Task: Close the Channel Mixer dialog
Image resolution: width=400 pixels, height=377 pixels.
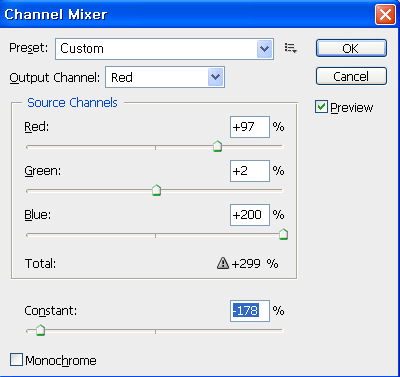Action: [385, 14]
